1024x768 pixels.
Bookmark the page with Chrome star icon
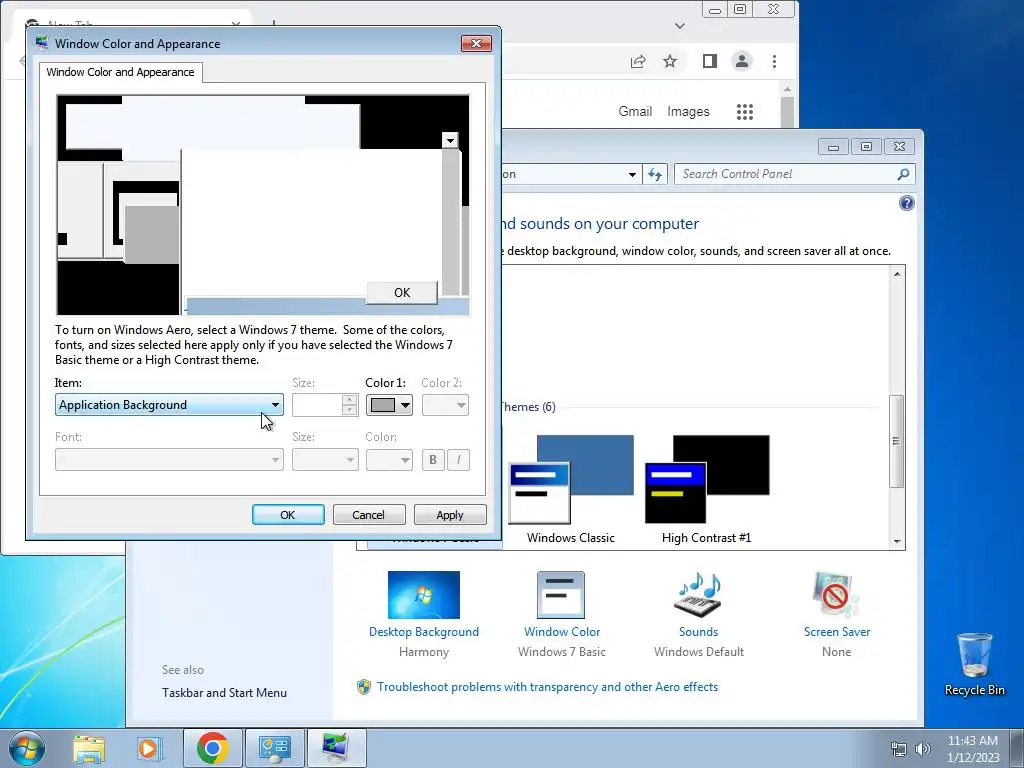point(670,61)
